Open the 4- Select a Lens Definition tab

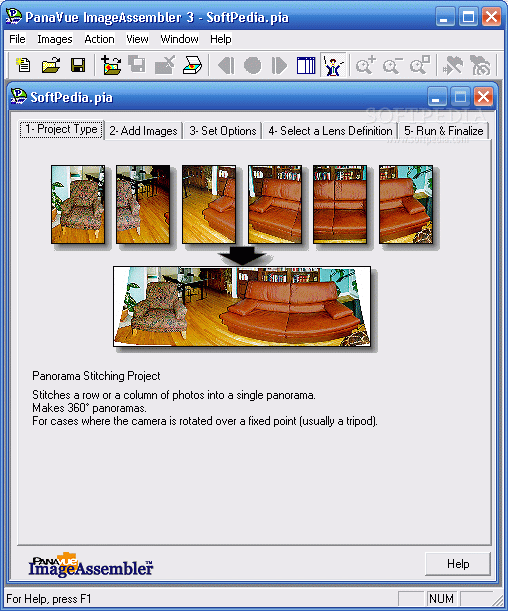point(330,131)
